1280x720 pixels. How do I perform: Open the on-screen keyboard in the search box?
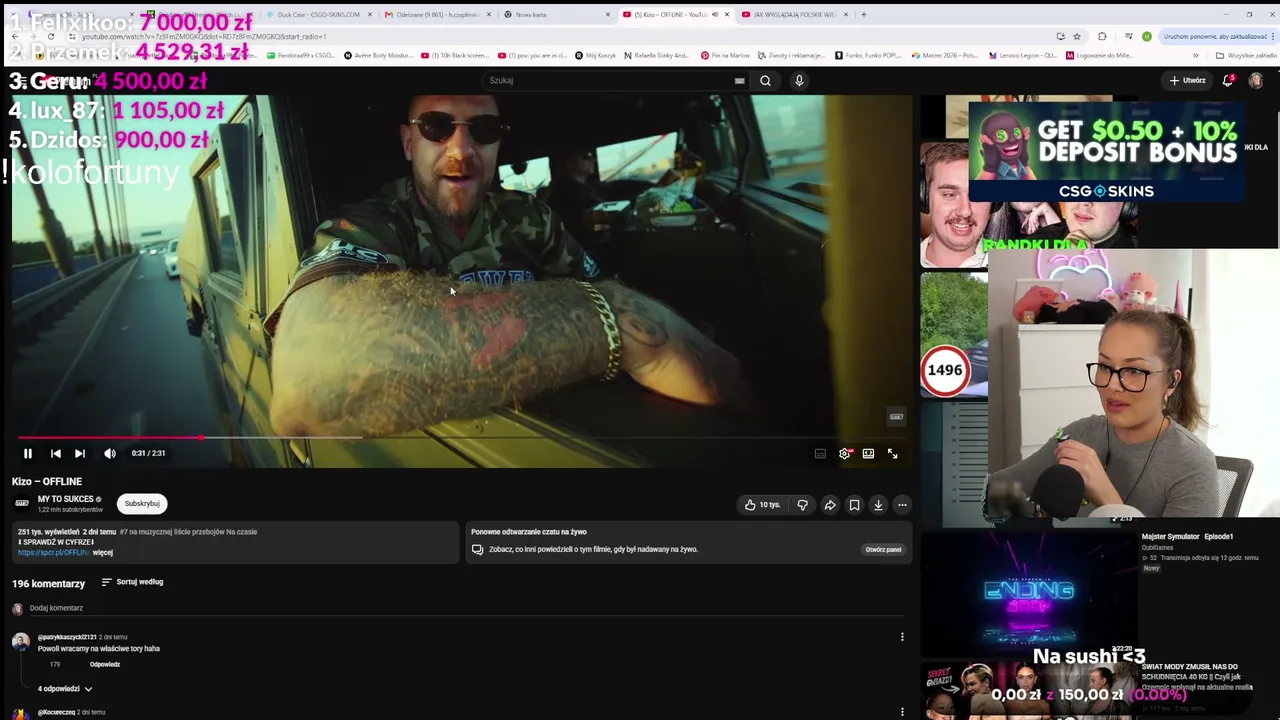740,81
